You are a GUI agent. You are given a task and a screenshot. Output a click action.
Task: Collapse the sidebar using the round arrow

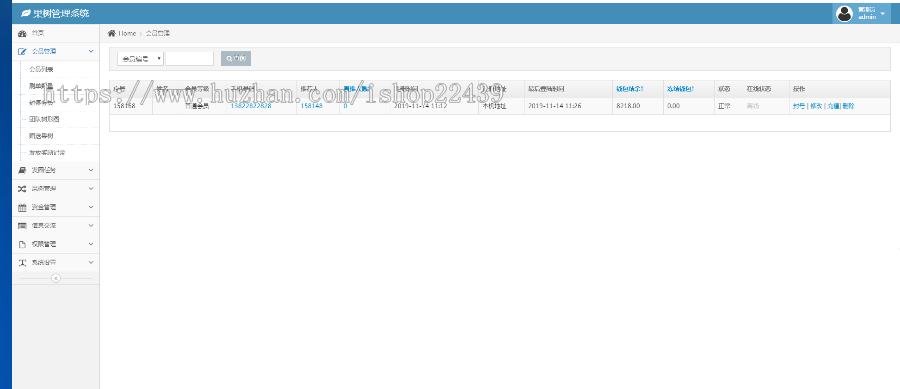[x=56, y=278]
